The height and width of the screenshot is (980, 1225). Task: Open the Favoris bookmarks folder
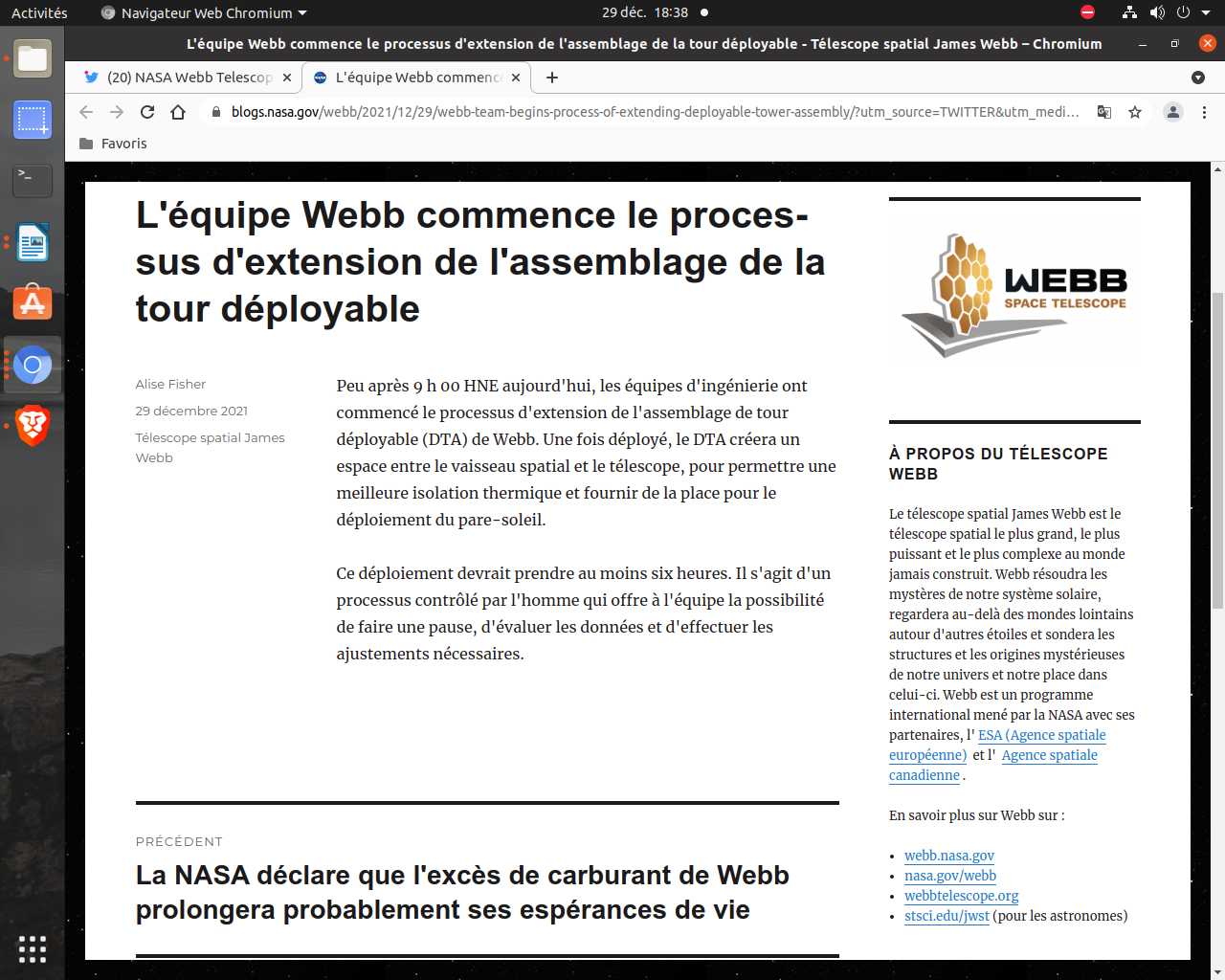click(113, 144)
